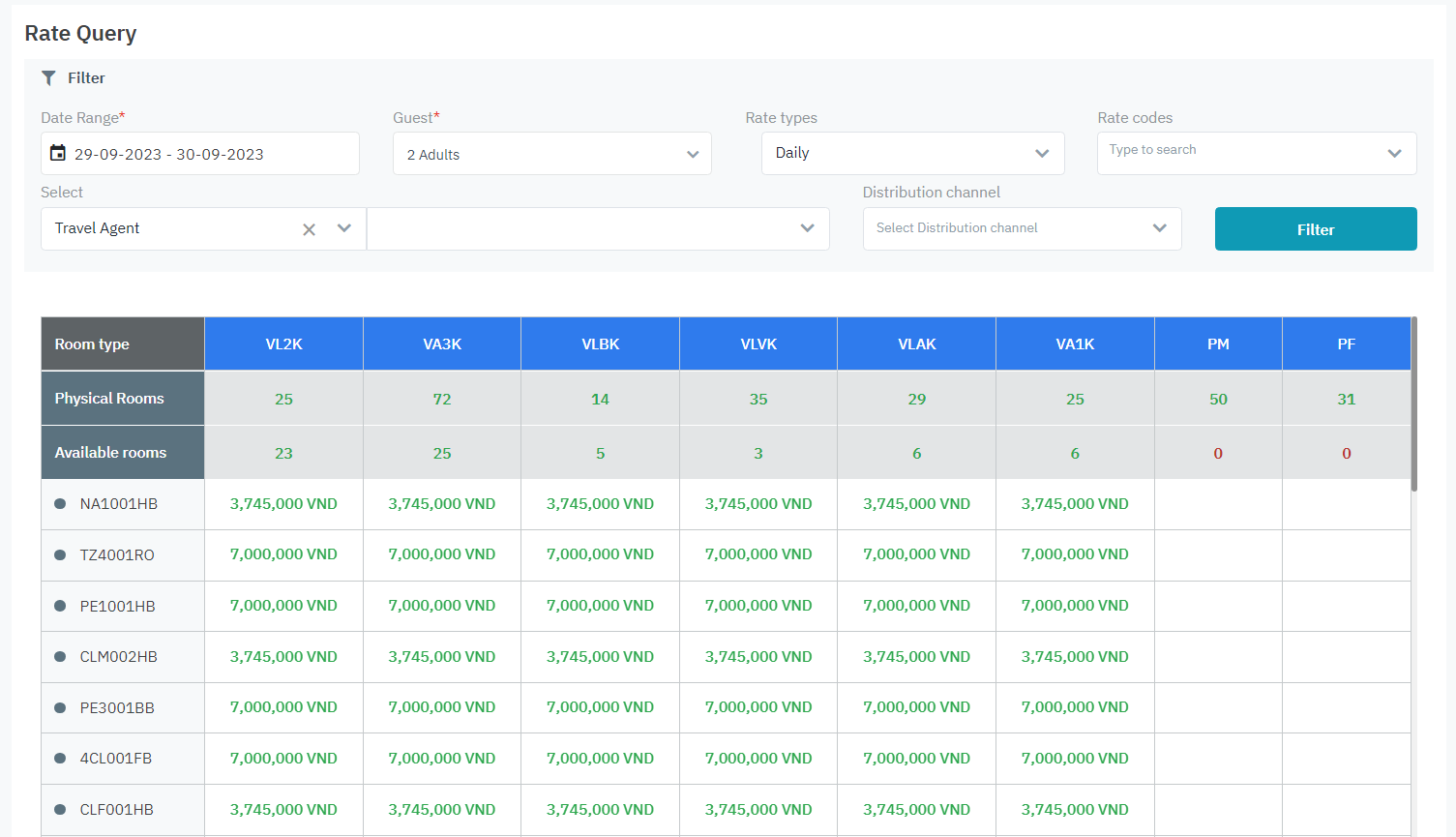1456x837 pixels.
Task: Click the status dot beside 4CL001FB
Action: (x=60, y=759)
